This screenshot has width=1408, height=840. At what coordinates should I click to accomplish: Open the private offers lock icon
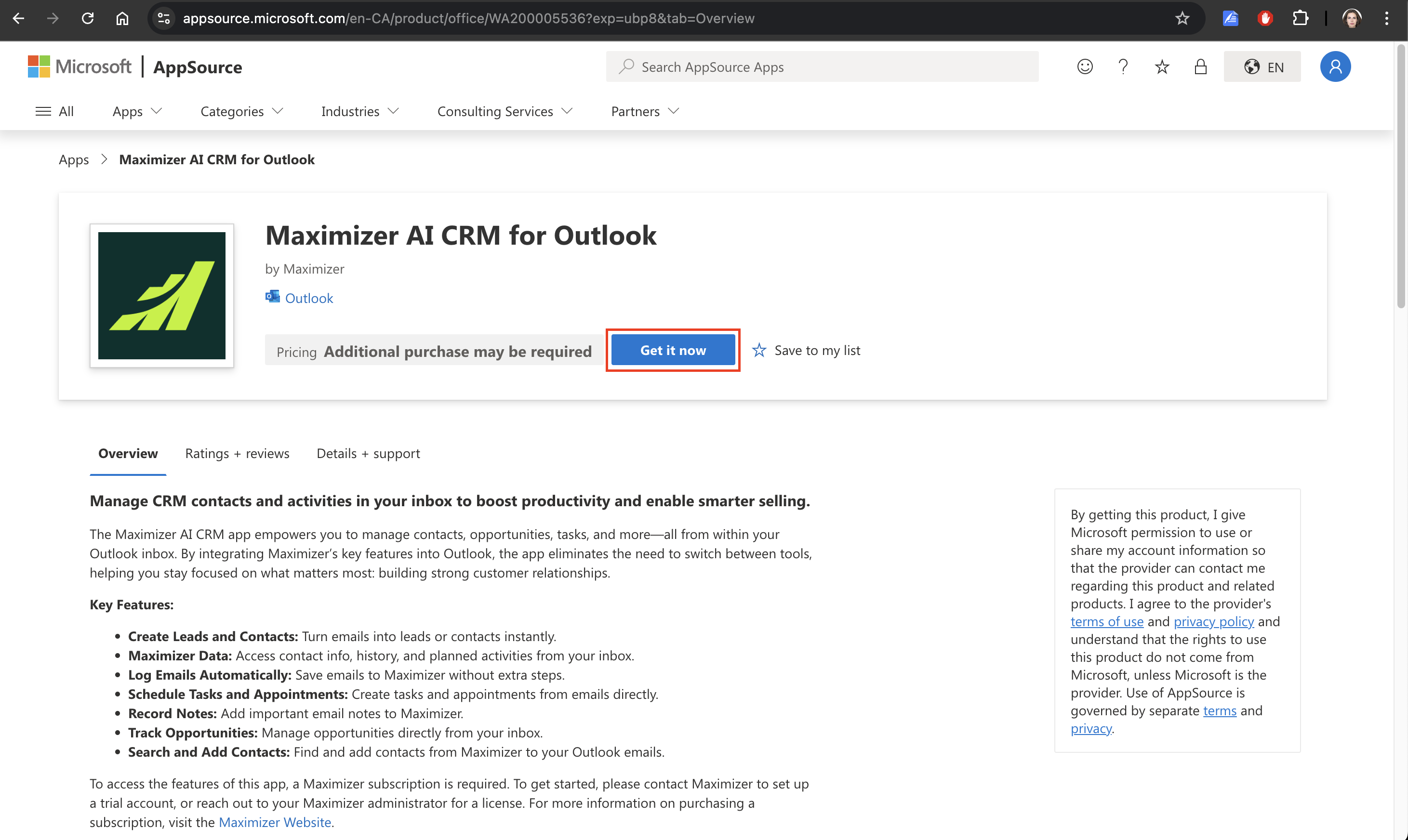pyautogui.click(x=1200, y=67)
